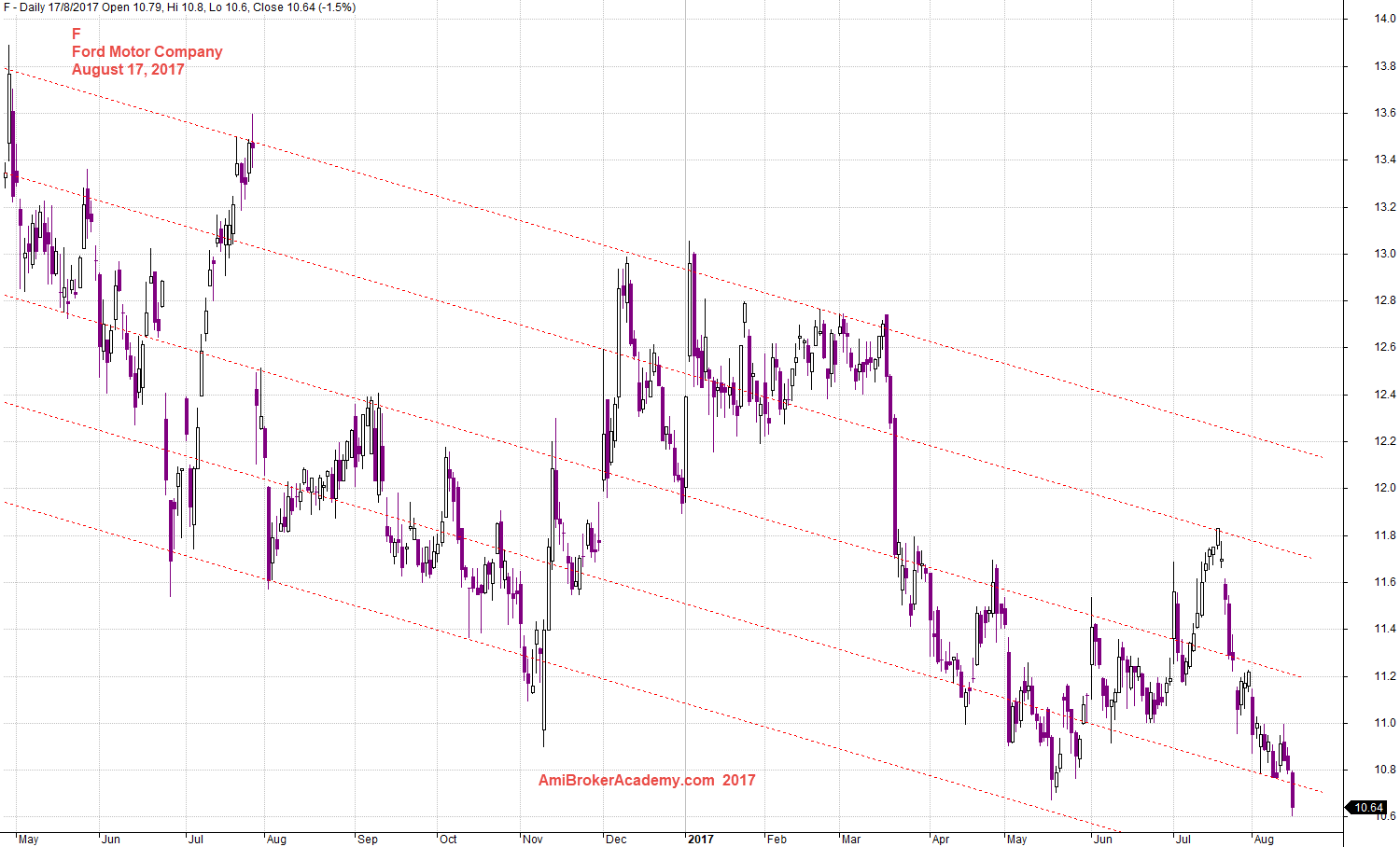Click the Jul label just before the last Aug label
Viewport: 1400px width, 847px height.
click(1183, 840)
